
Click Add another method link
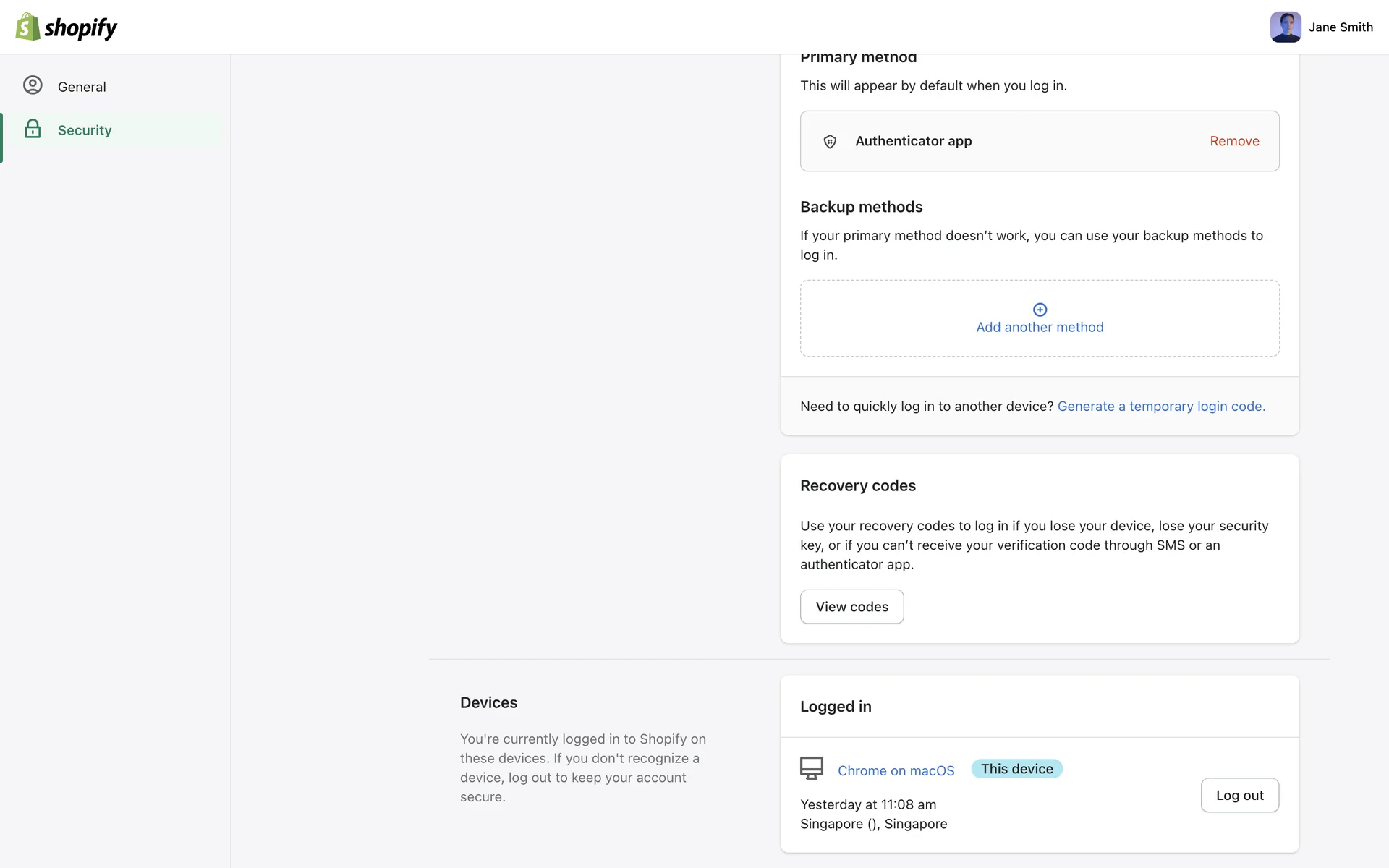pos(1040,327)
